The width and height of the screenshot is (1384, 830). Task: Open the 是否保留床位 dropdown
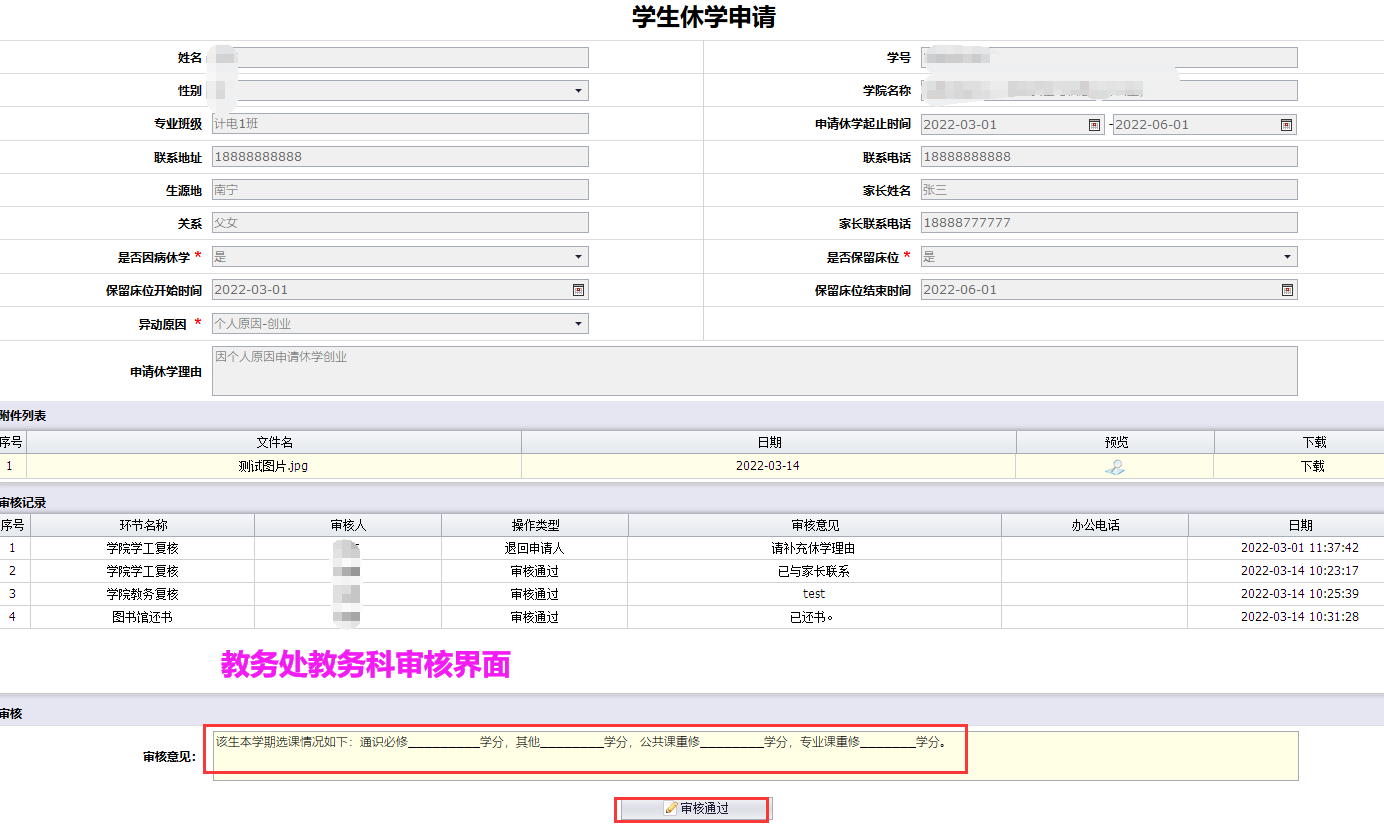tap(1287, 257)
